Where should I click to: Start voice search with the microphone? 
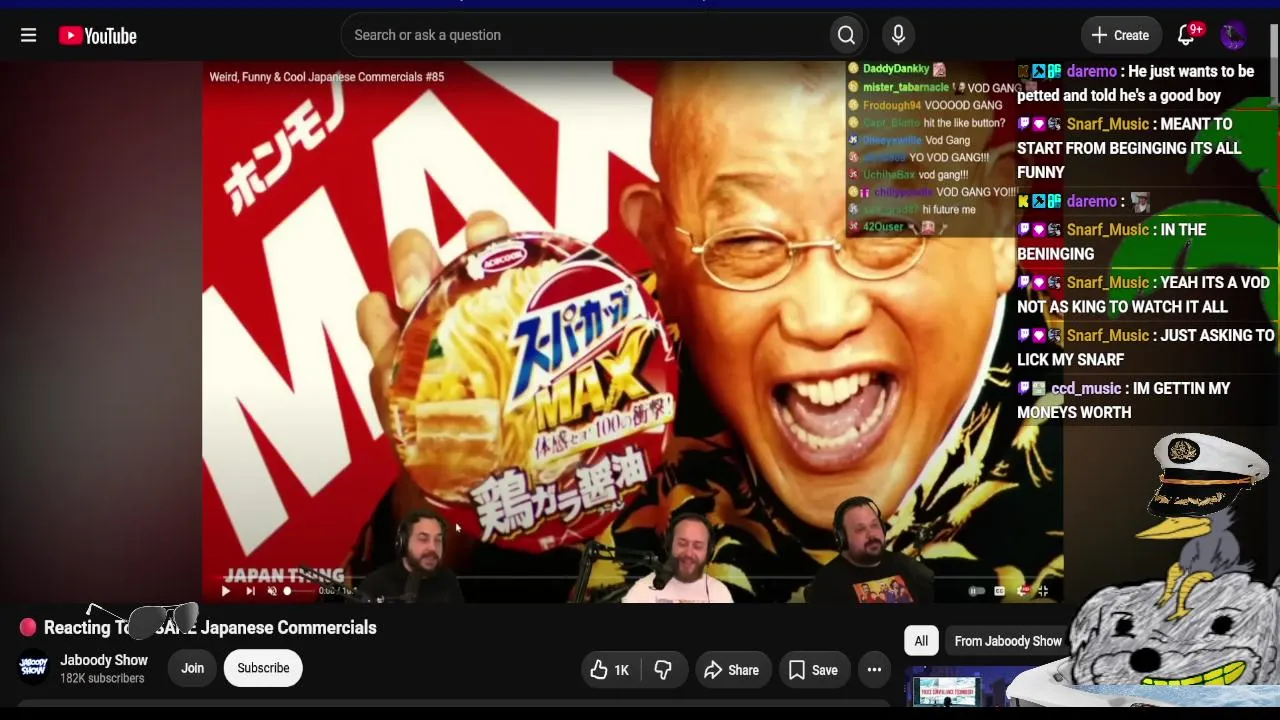(898, 35)
